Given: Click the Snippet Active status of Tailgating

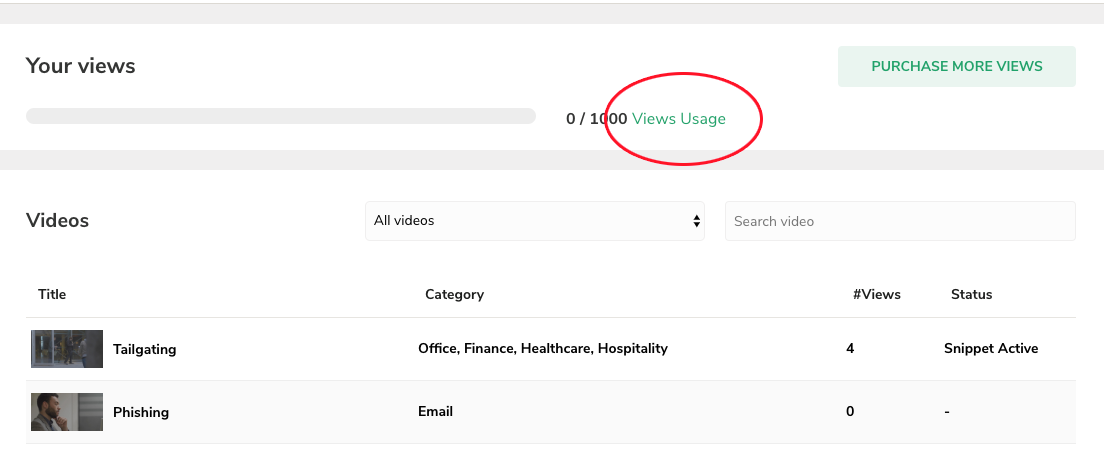Looking at the screenshot, I should (x=991, y=349).
